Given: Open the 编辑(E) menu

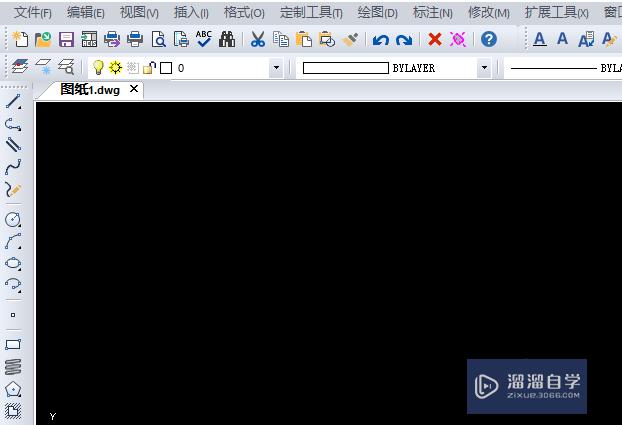Looking at the screenshot, I should [86, 13].
